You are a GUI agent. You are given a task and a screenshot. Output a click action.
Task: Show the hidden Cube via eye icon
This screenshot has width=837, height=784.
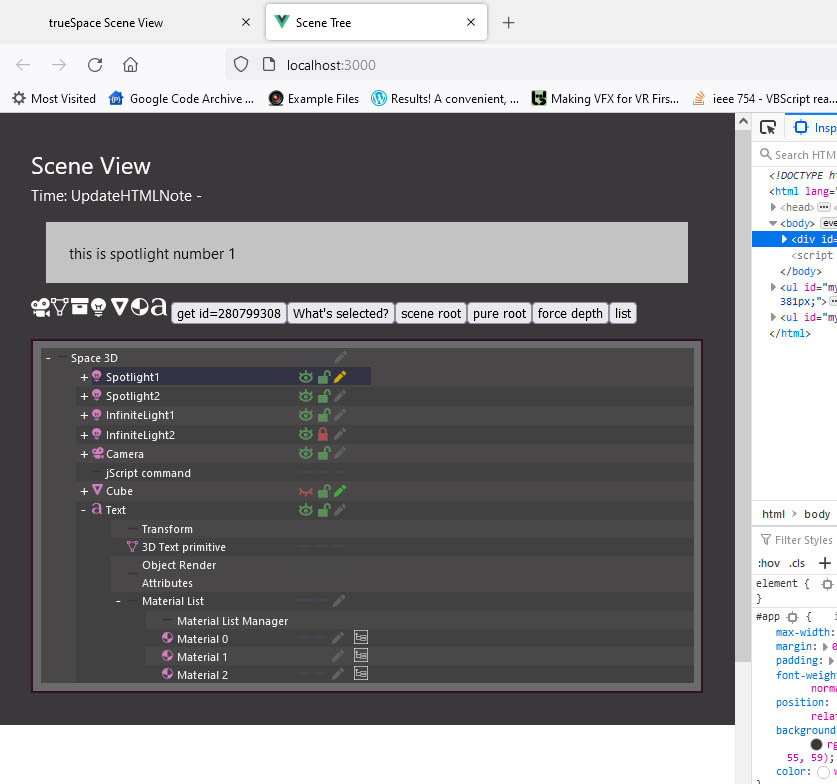[x=305, y=492]
